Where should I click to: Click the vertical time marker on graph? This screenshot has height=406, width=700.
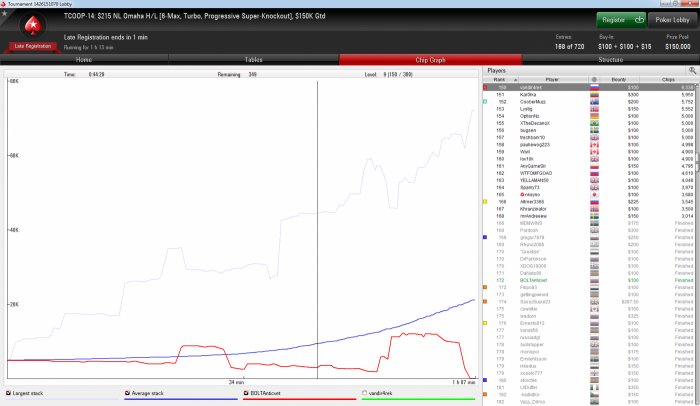(x=317, y=230)
